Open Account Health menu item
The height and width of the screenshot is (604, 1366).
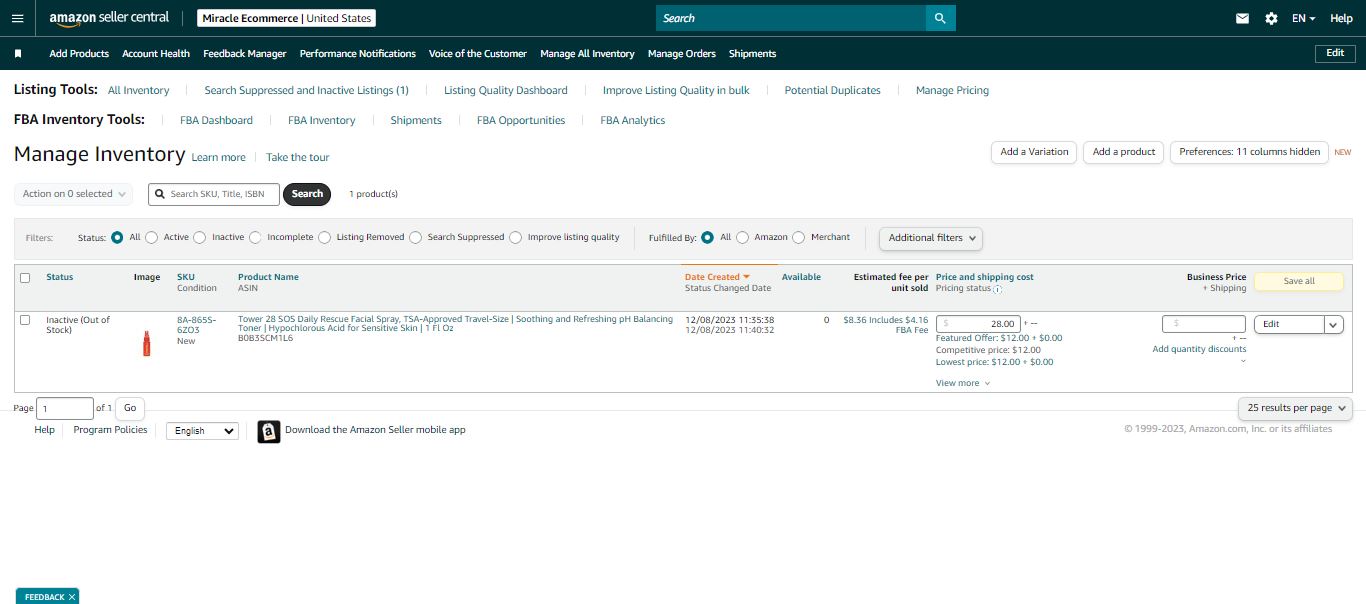156,54
